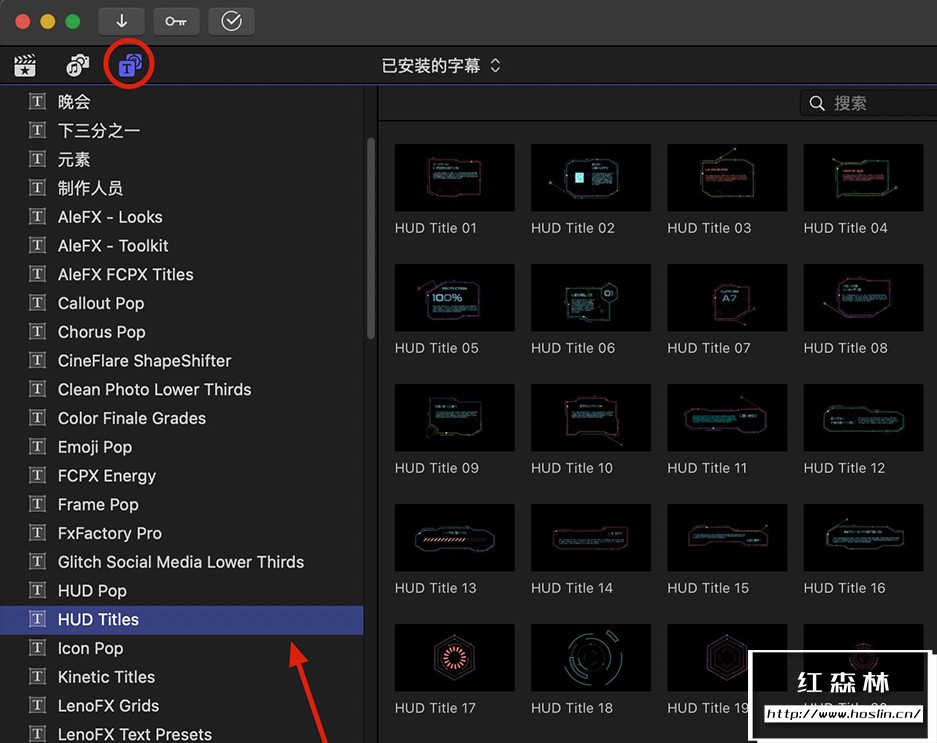This screenshot has height=743, width=937.
Task: Select HUD Title 11 thumbnail
Action: pyautogui.click(x=727, y=418)
